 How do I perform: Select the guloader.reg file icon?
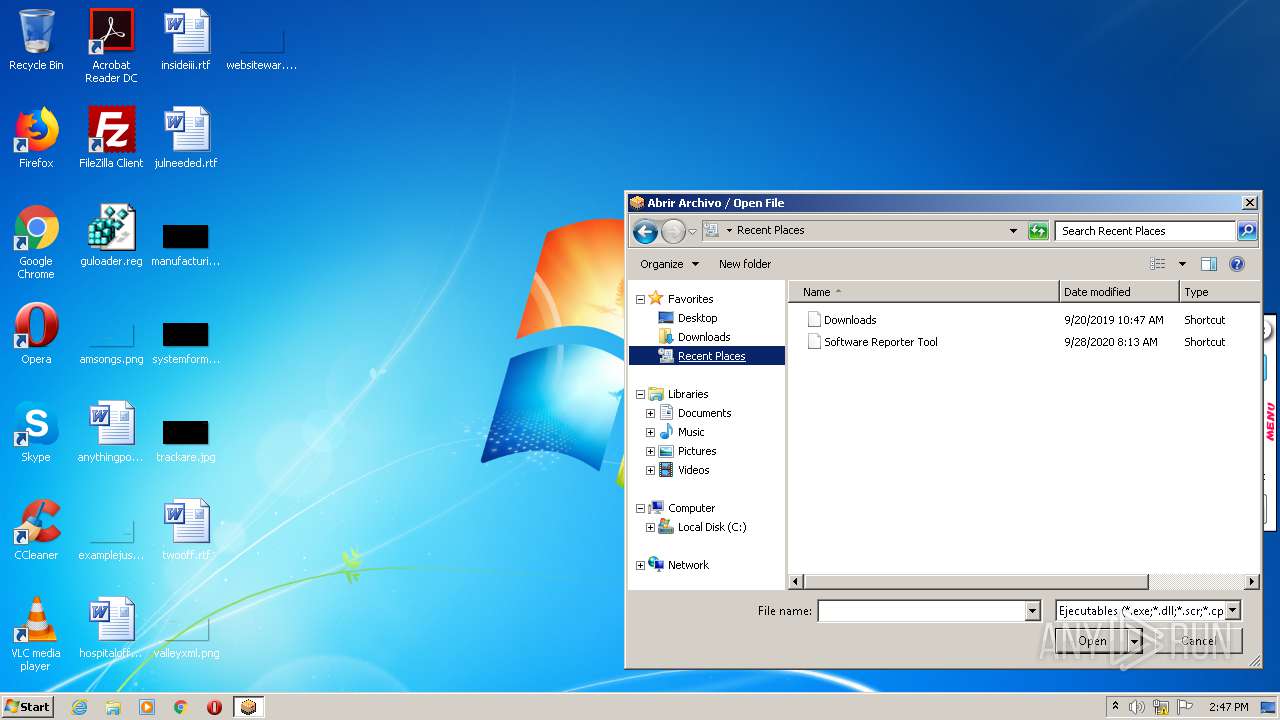pyautogui.click(x=111, y=236)
